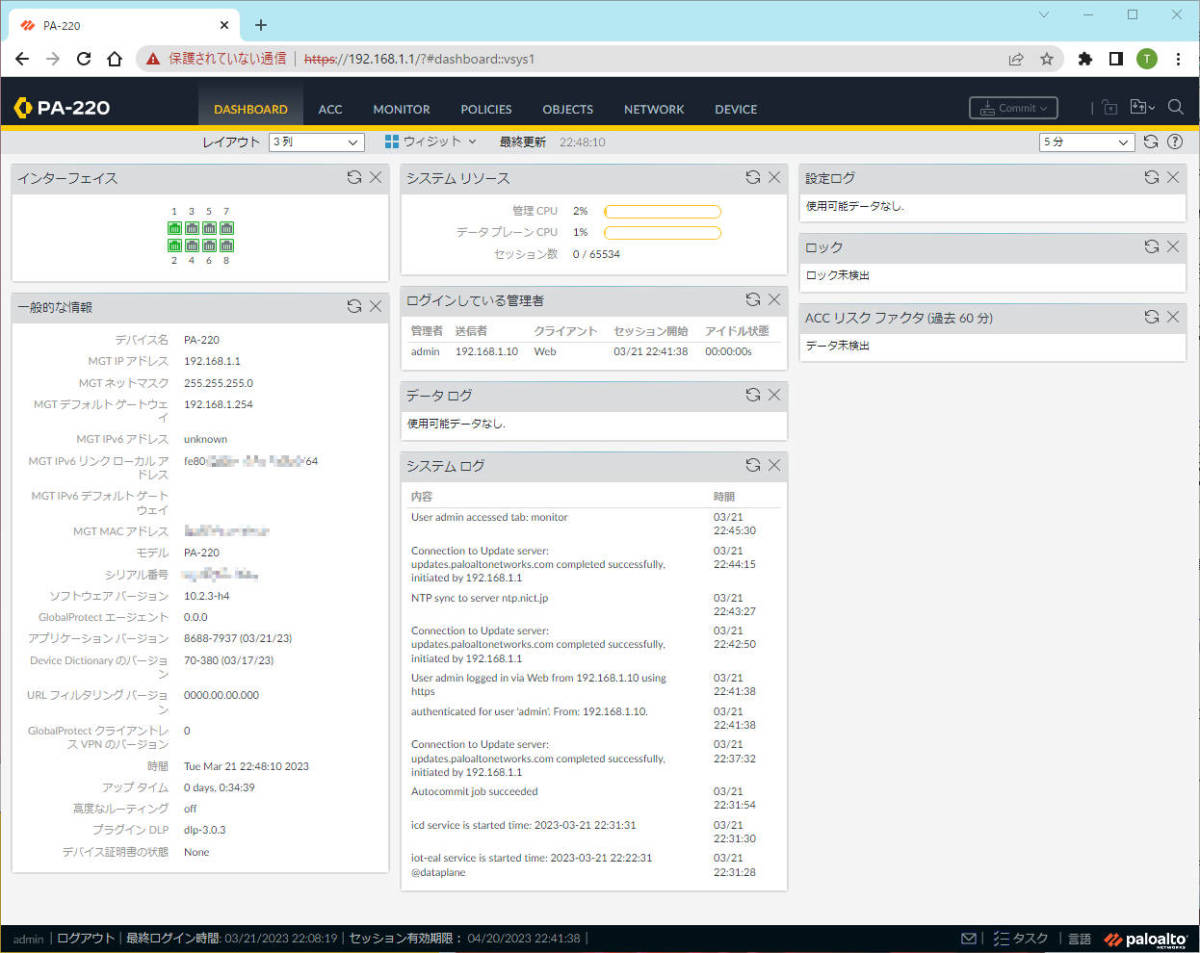Open a new browser tab

coord(261,24)
